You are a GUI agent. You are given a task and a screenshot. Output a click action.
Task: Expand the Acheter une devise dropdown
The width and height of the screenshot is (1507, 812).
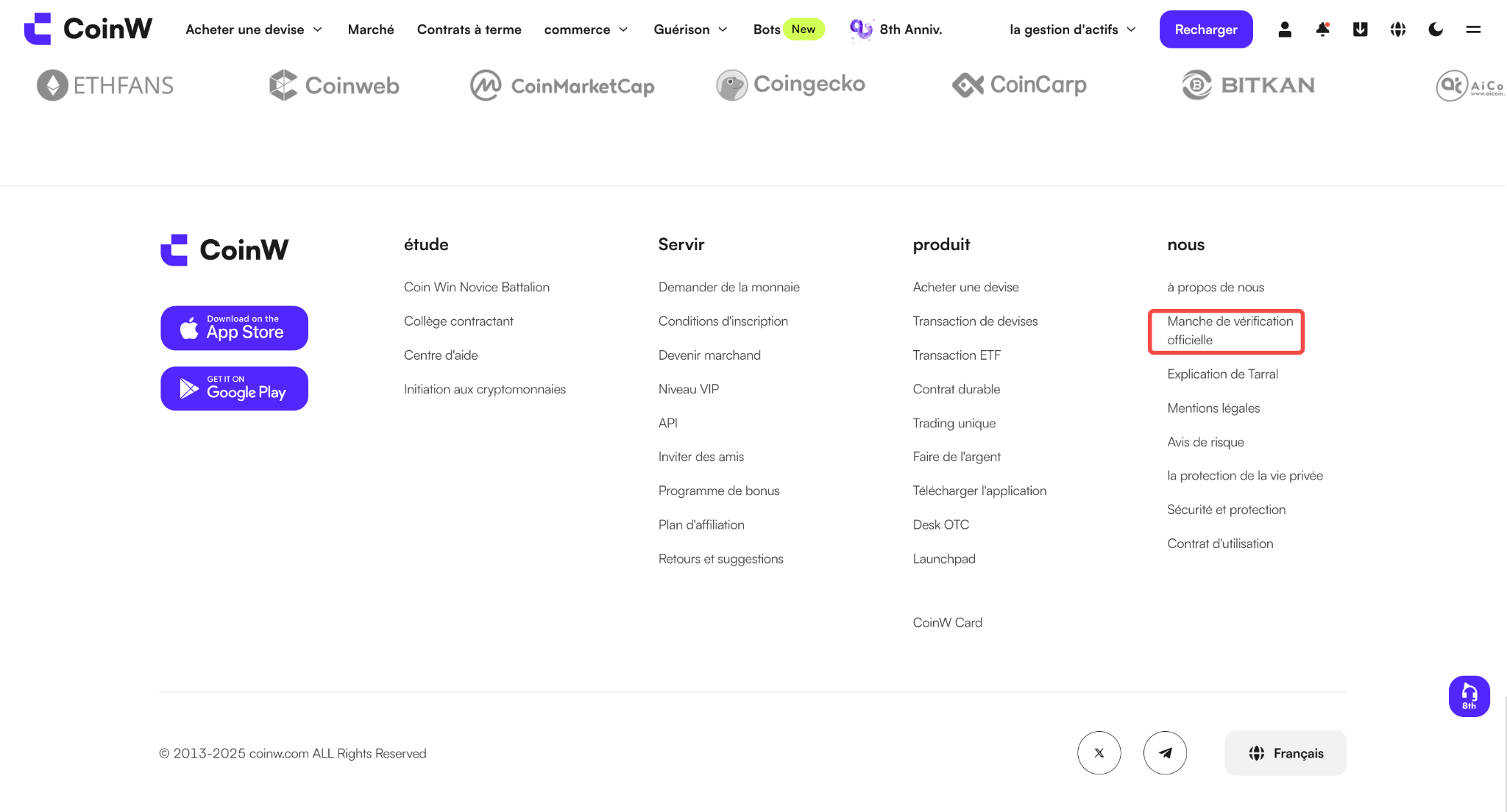254,29
